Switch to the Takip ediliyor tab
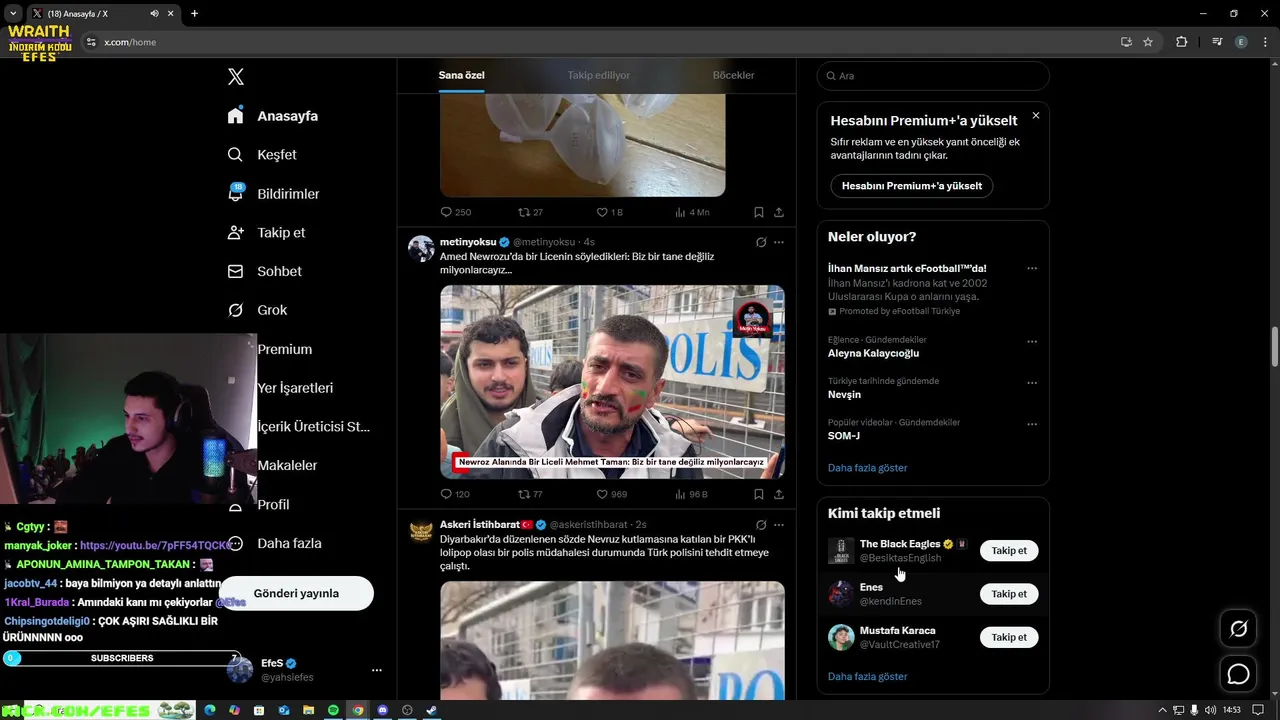 tap(599, 75)
